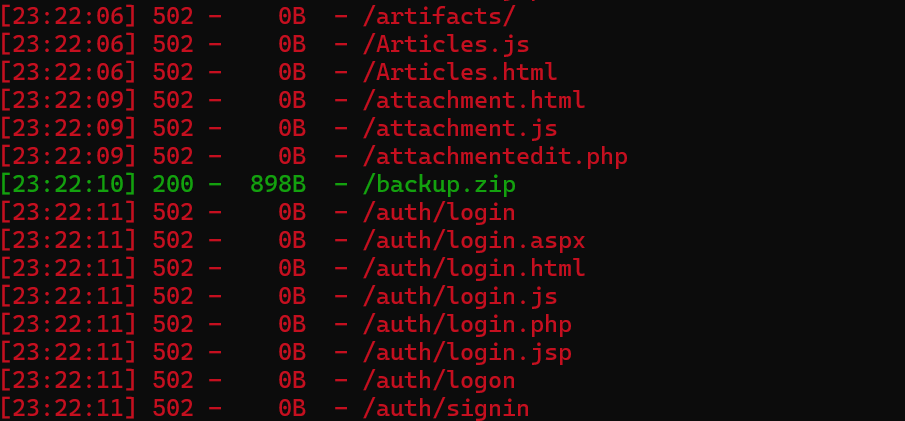This screenshot has width=905, height=421.
Task: Select the /attachment.js path
Action: pyautogui.click(x=460, y=129)
